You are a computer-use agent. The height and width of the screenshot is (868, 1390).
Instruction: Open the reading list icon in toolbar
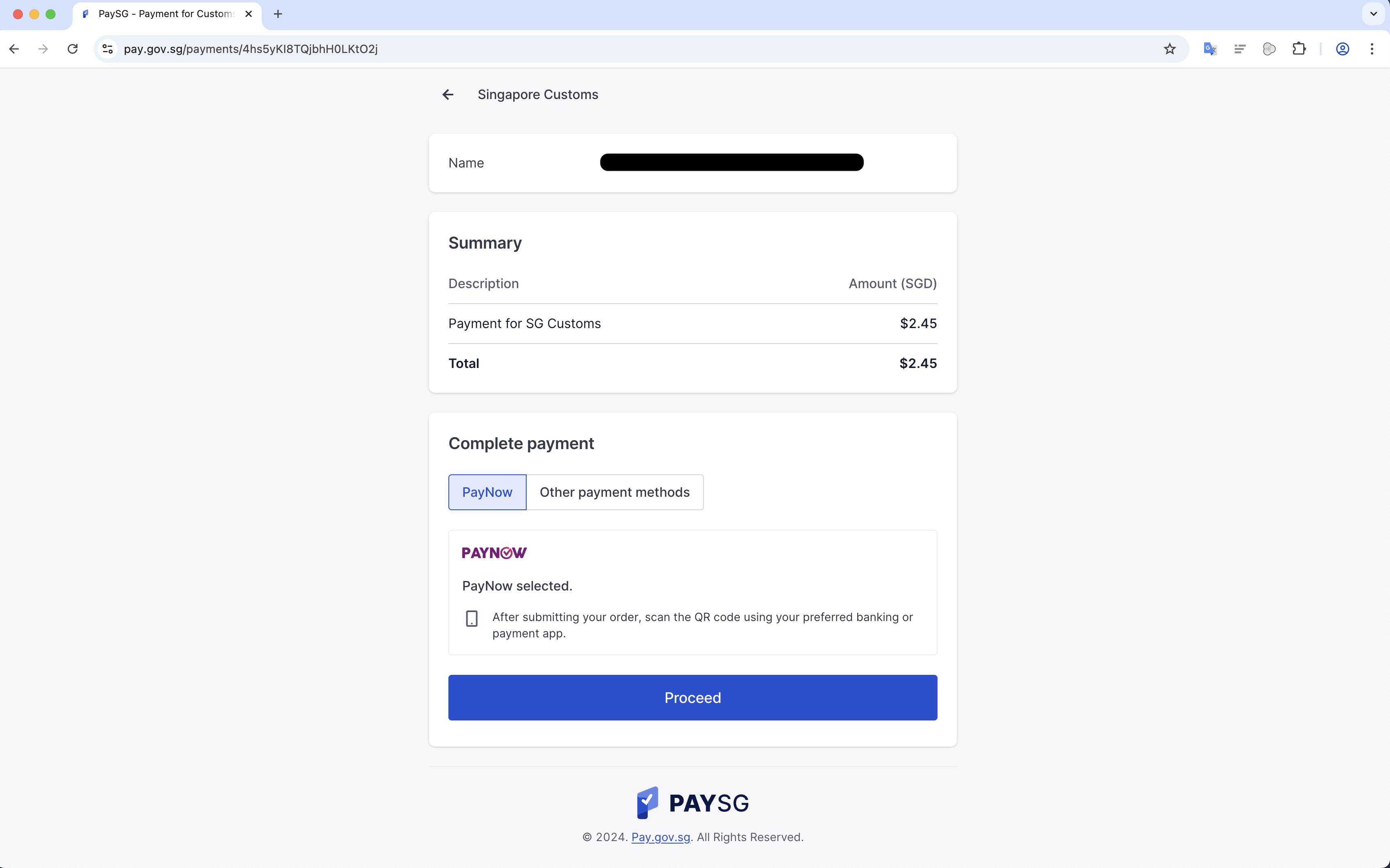(x=1240, y=49)
